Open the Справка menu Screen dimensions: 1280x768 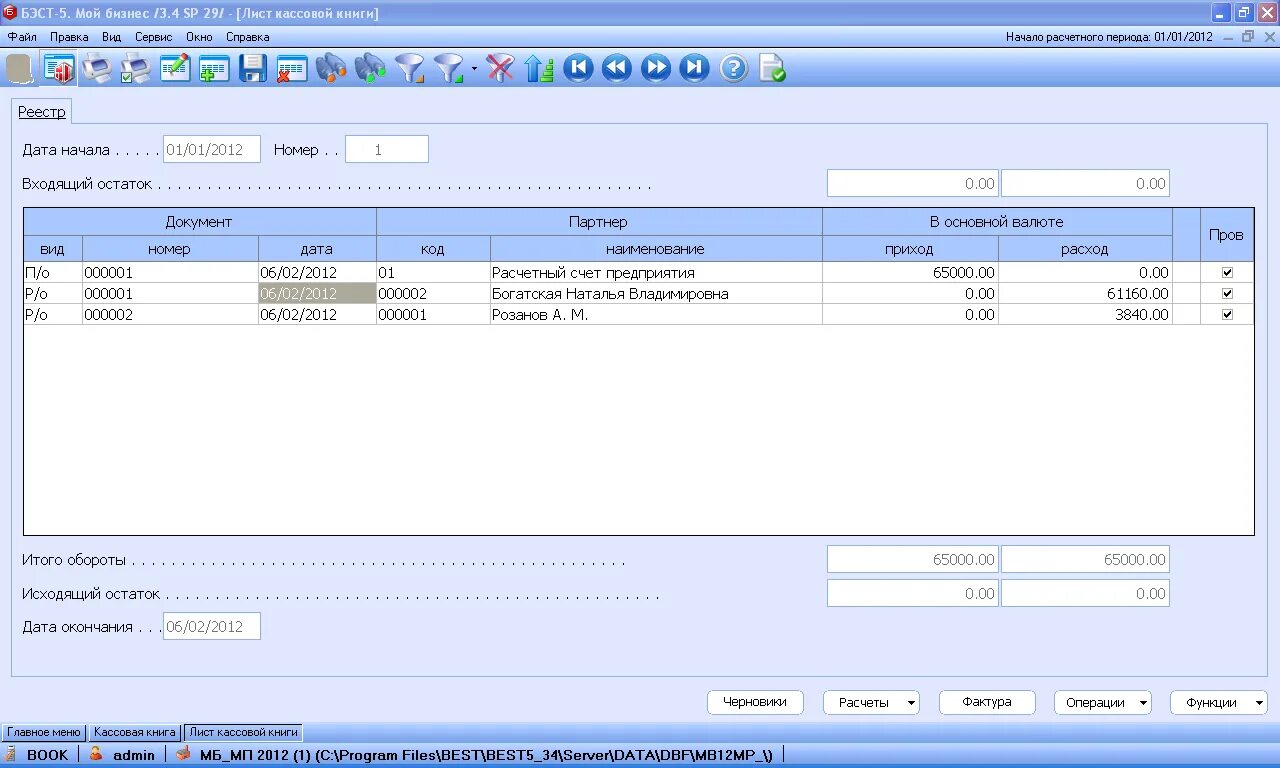[x=248, y=37]
